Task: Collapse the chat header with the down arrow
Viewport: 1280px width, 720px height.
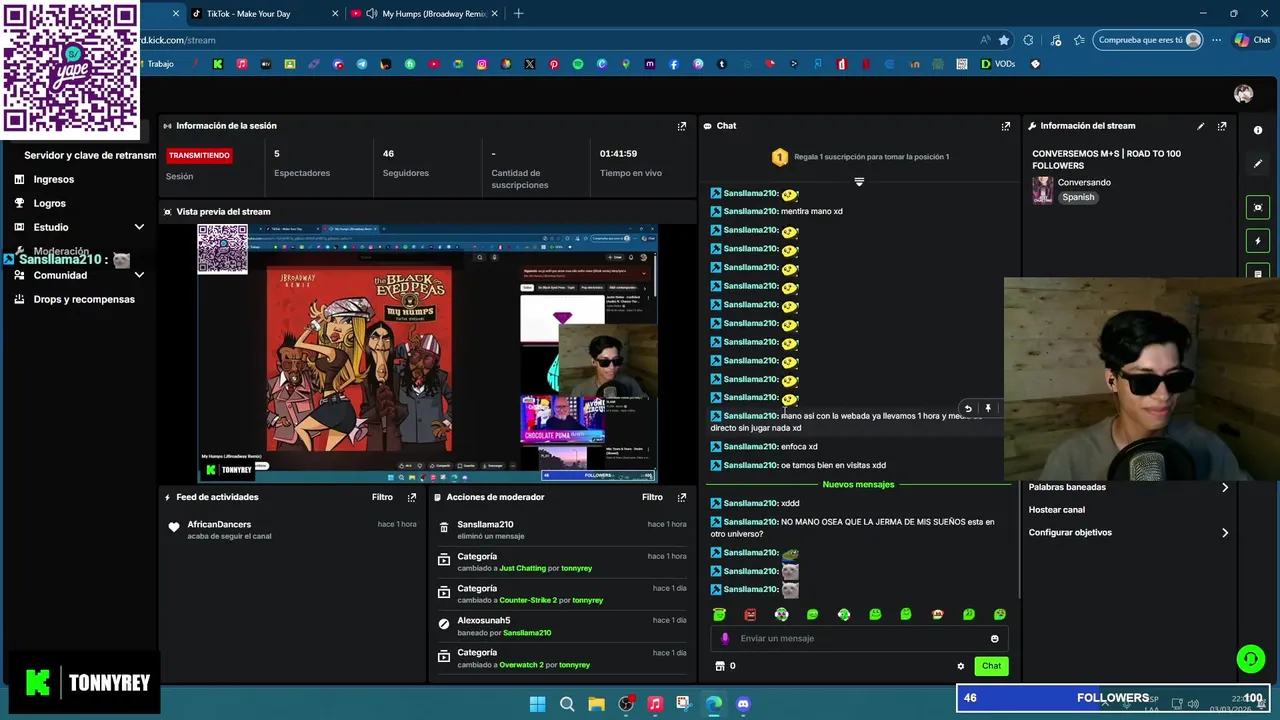Action: tap(859, 182)
